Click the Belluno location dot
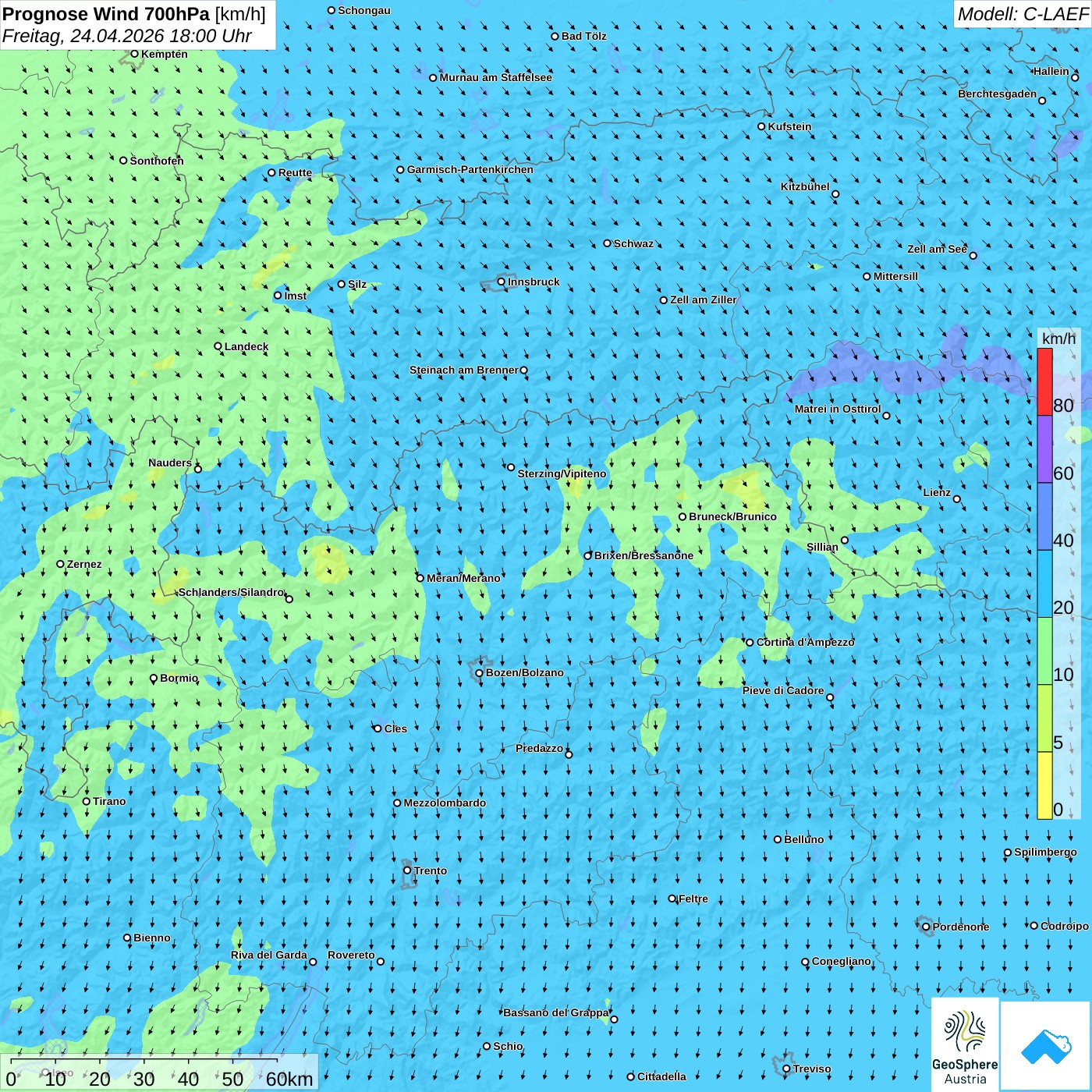Image resolution: width=1092 pixels, height=1092 pixels. [778, 839]
